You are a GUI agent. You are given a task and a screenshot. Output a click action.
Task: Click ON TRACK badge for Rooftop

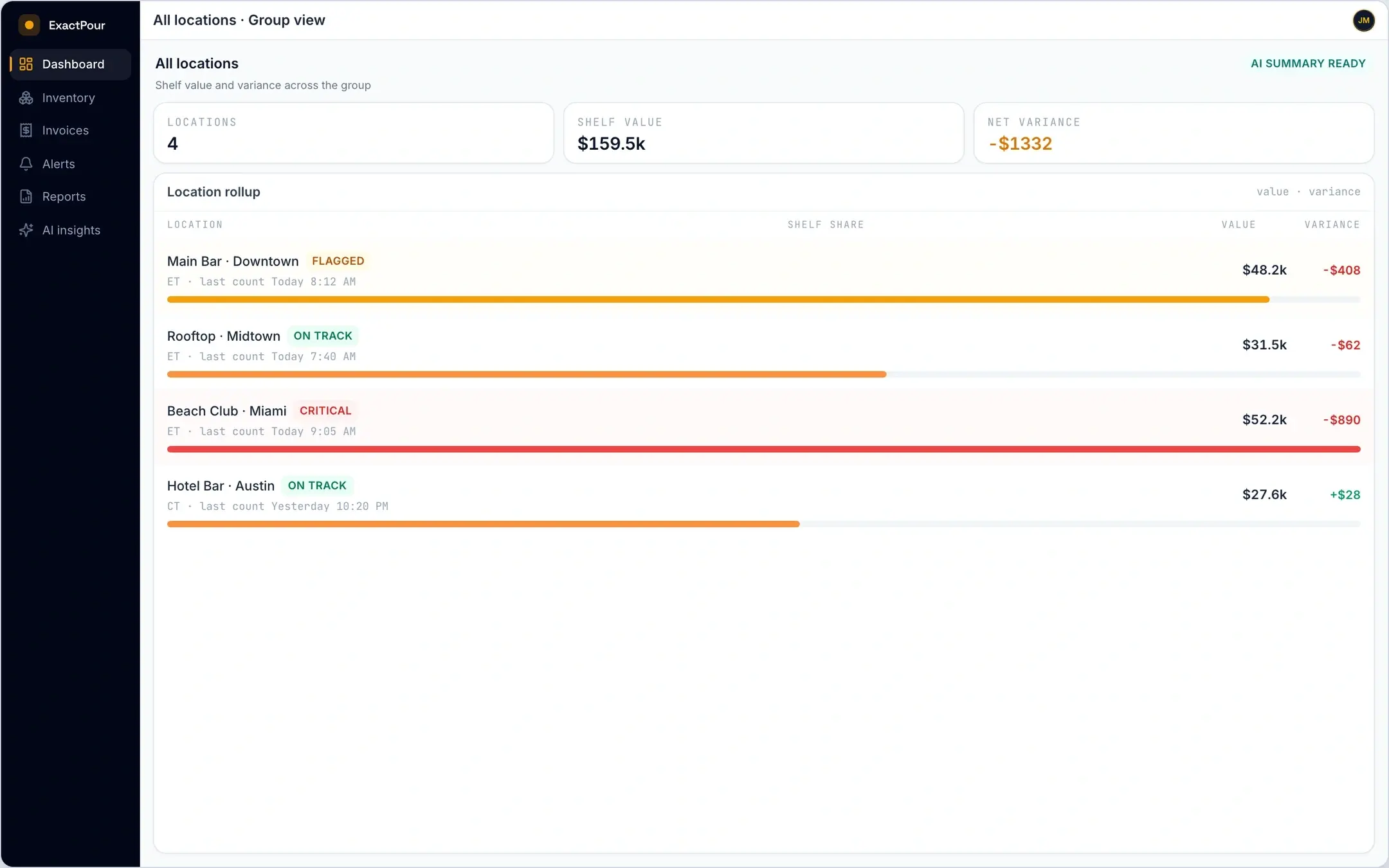click(x=323, y=336)
